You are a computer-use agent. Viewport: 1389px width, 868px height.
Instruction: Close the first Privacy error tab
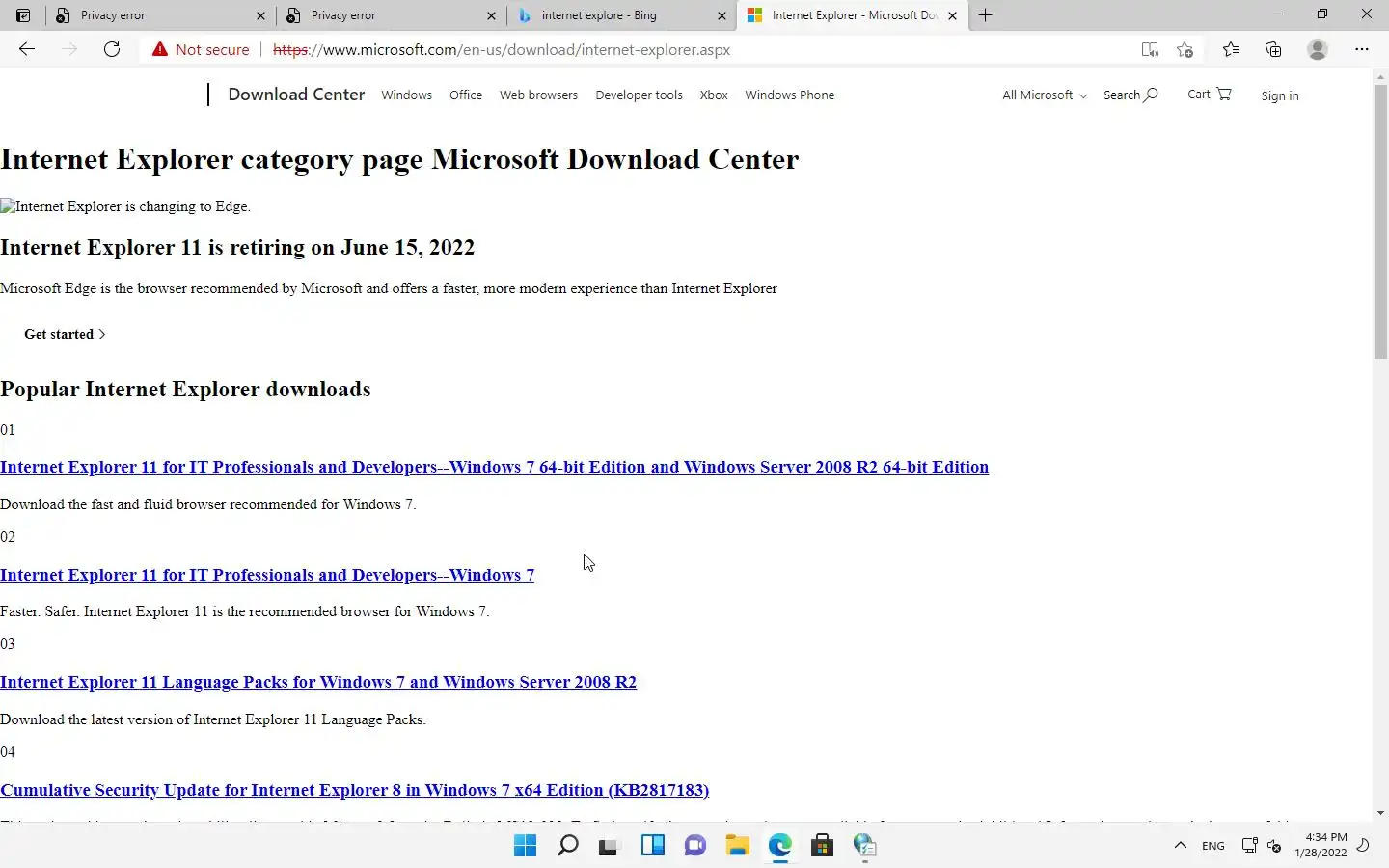click(260, 15)
